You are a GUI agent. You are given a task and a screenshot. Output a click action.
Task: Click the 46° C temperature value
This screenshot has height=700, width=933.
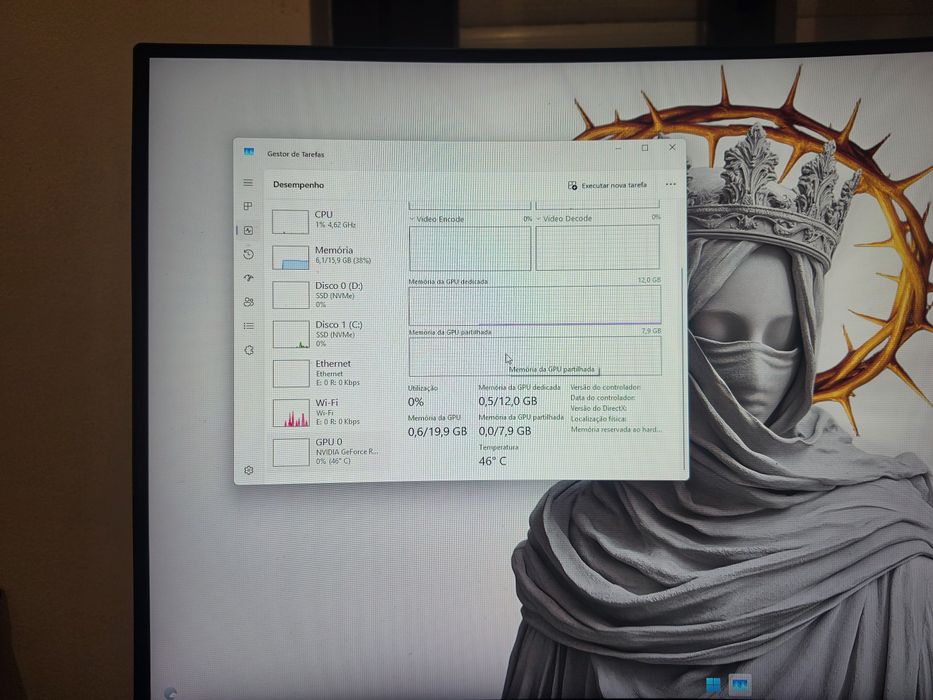(493, 461)
